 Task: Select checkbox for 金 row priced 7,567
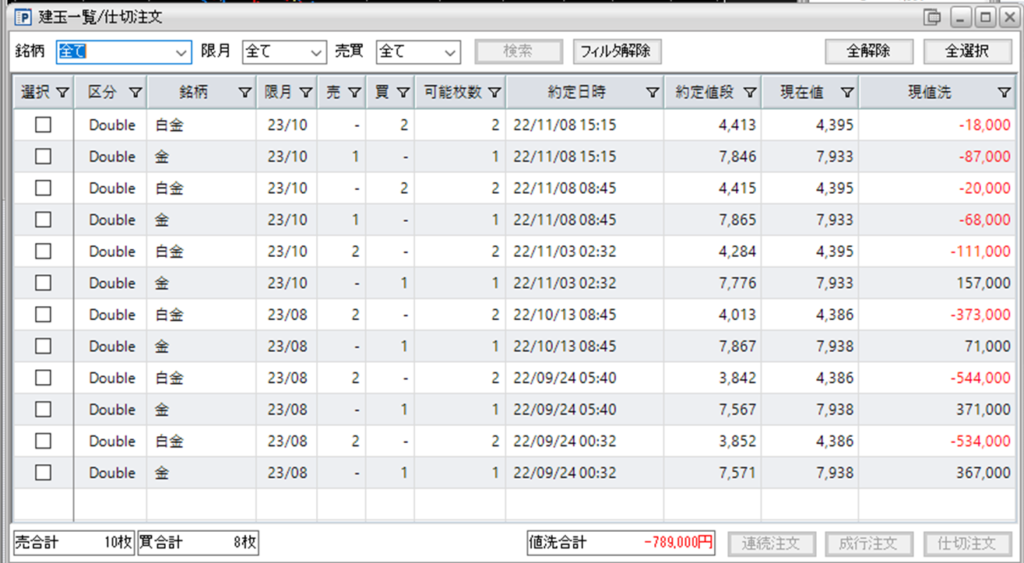tap(43, 410)
